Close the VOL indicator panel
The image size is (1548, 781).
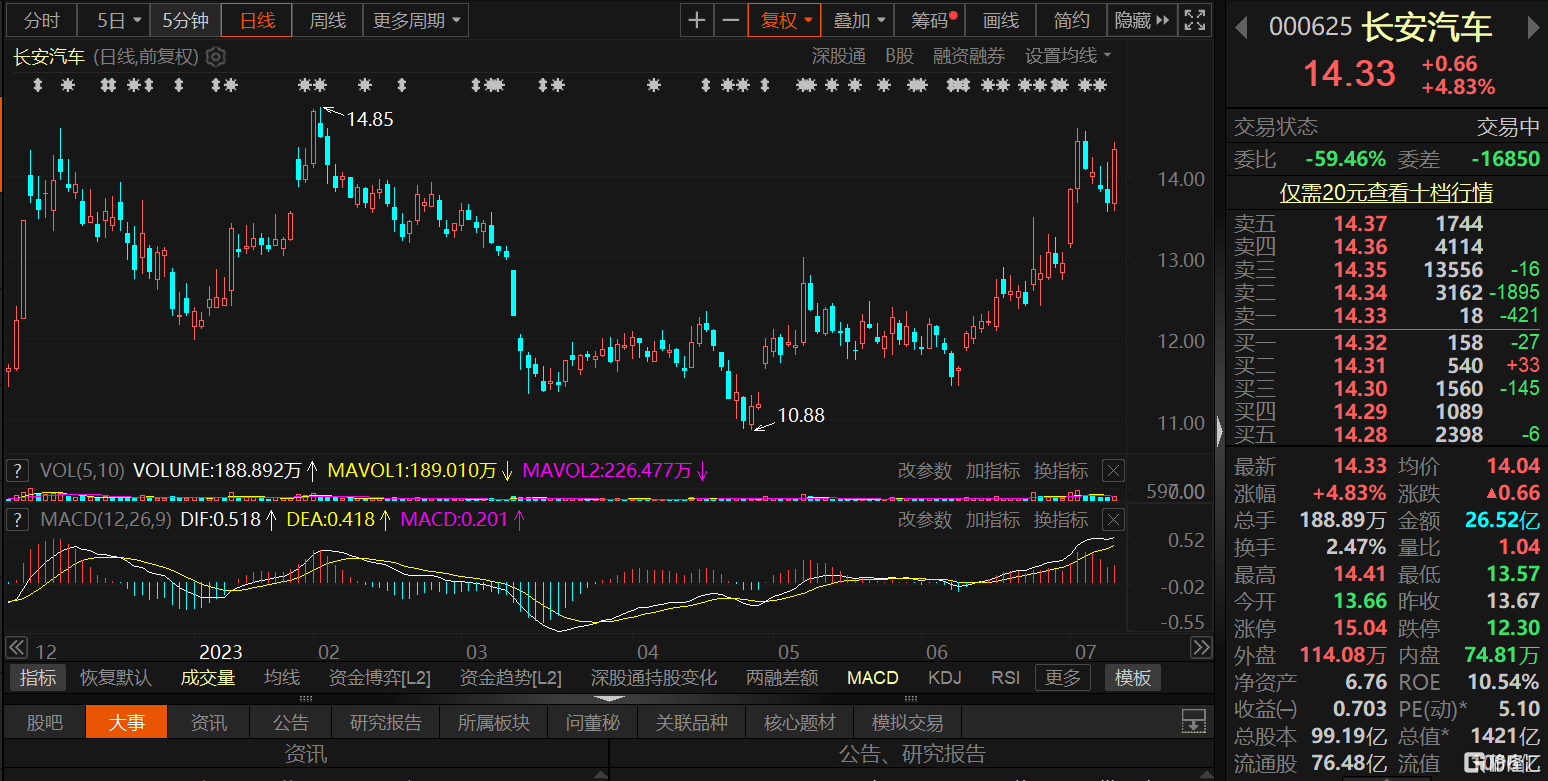1113,470
